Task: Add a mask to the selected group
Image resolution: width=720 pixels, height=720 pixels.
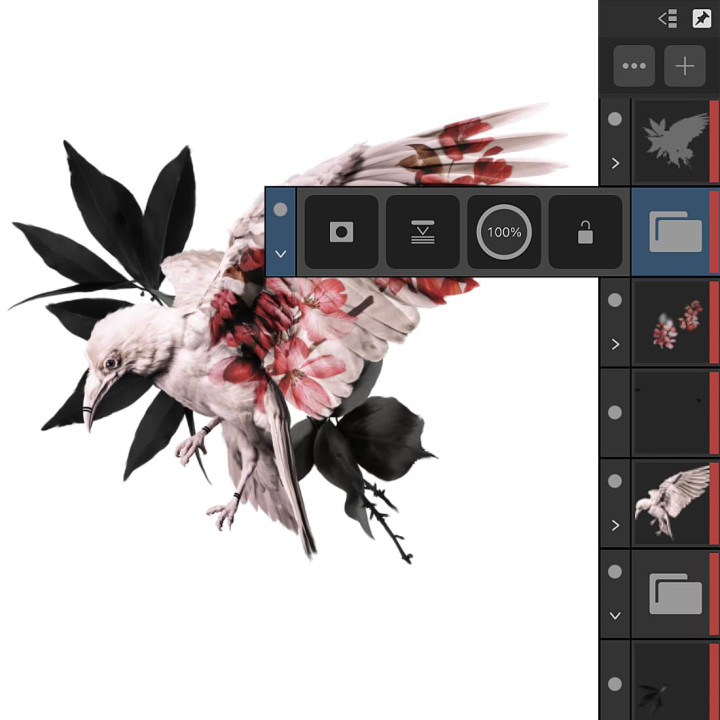Action: click(x=342, y=232)
